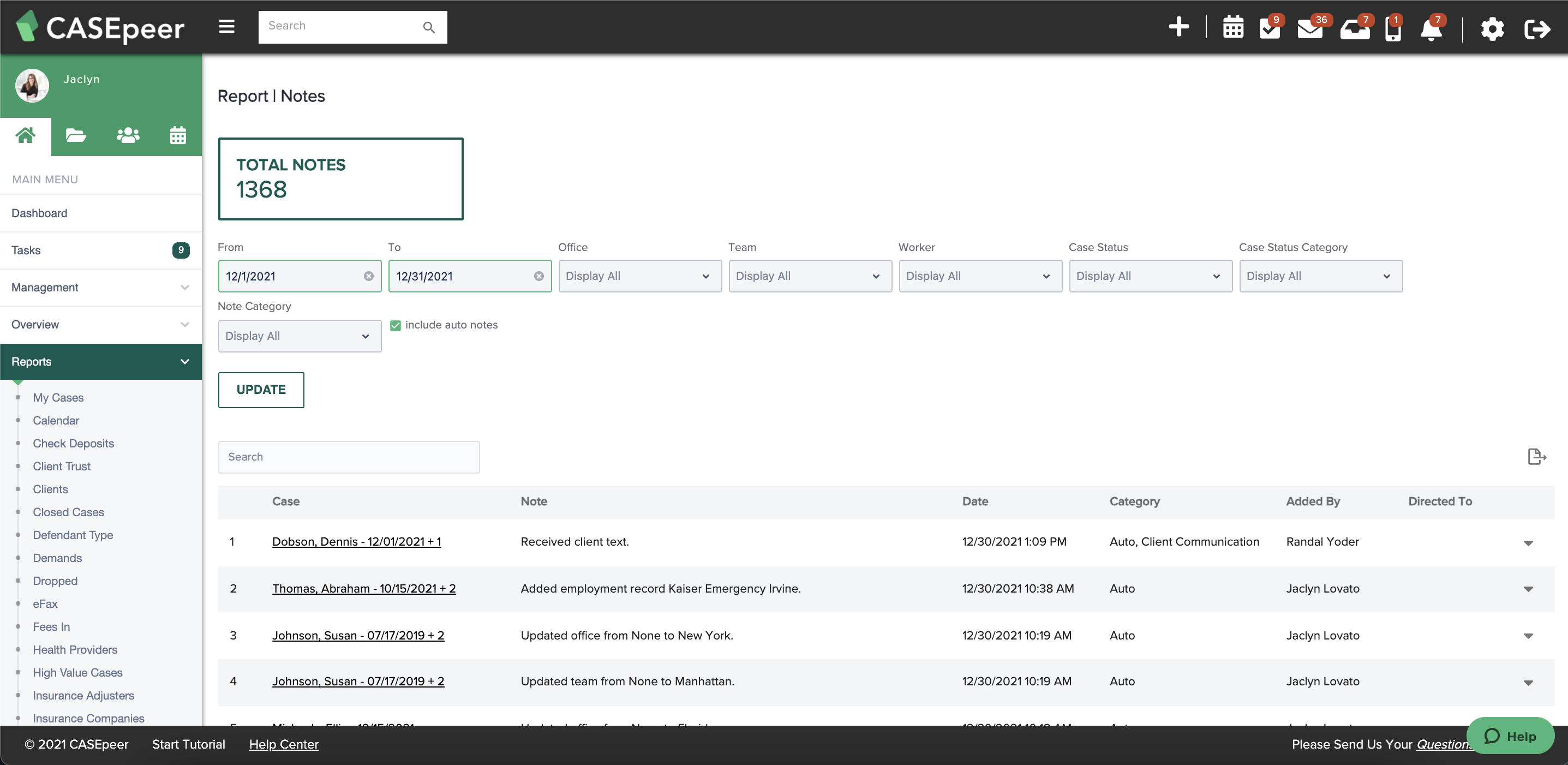Open the calendar icon in the top bar

click(x=1233, y=27)
